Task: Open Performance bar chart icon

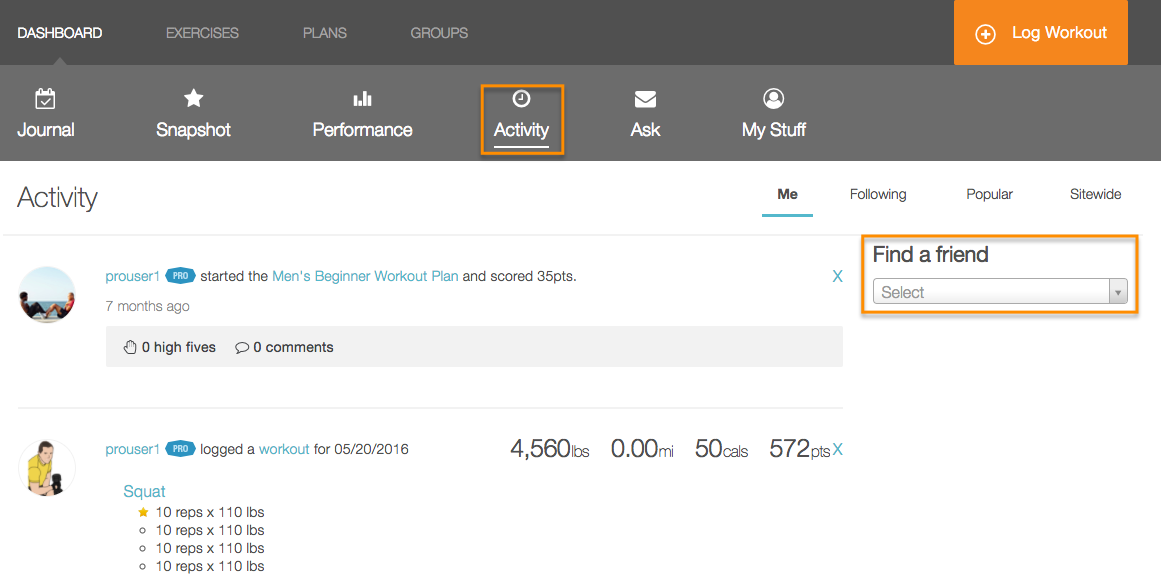Action: pyautogui.click(x=362, y=98)
